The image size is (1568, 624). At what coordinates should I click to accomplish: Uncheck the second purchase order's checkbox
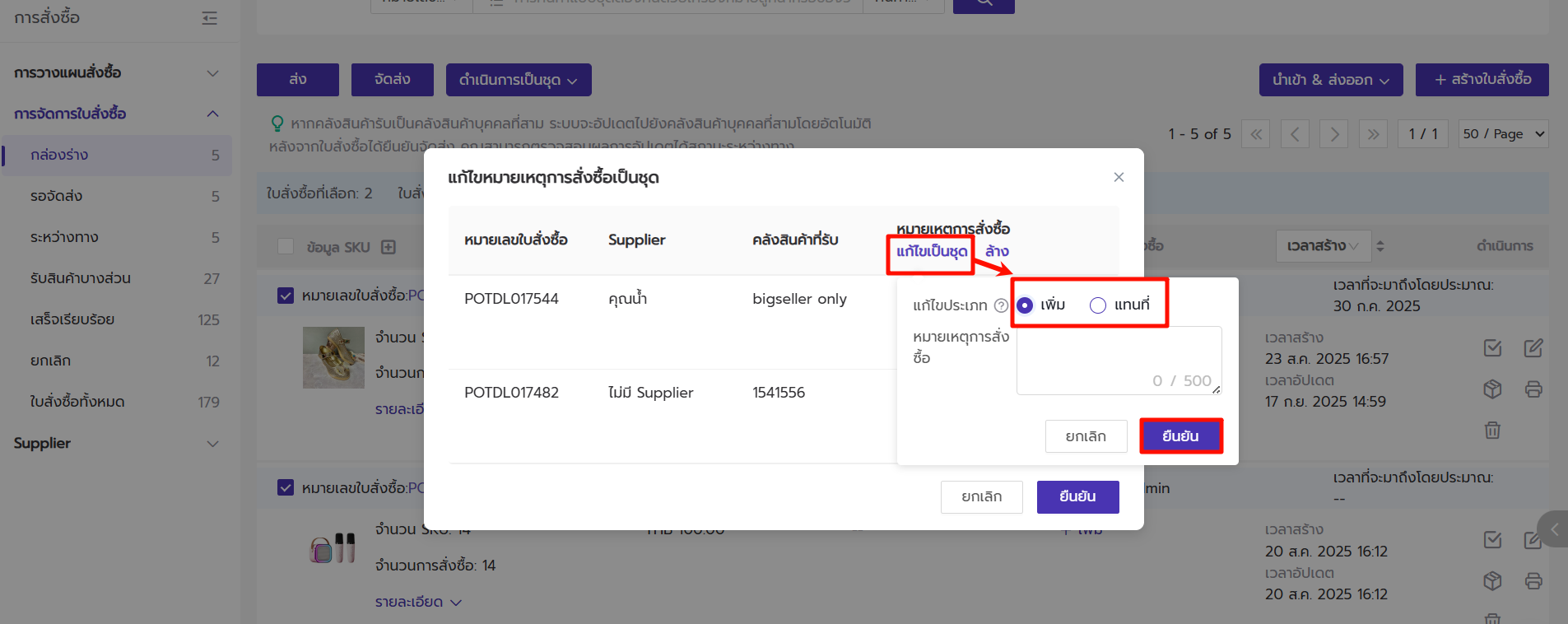tap(286, 487)
